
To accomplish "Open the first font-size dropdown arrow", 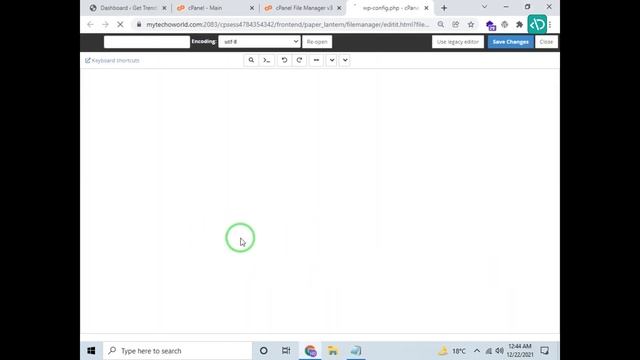I will 332,60.
